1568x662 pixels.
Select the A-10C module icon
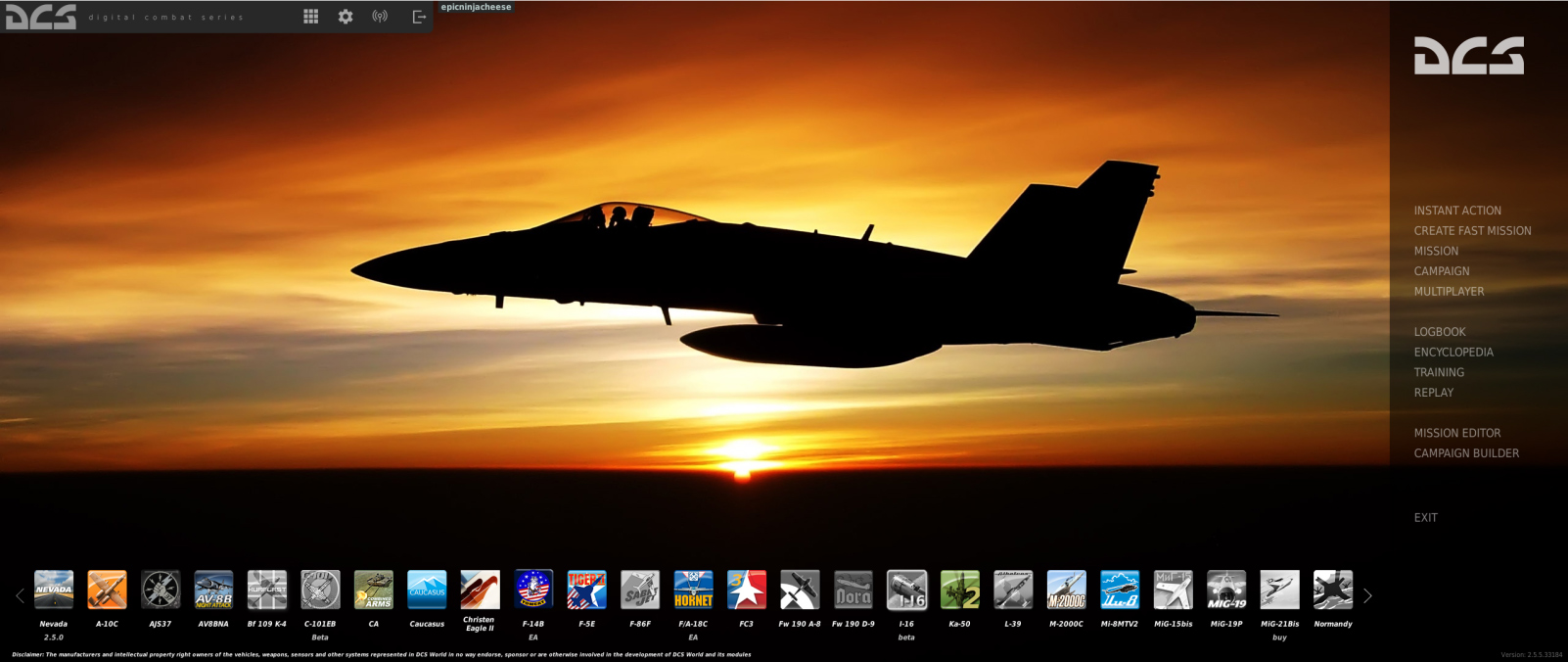point(107,591)
